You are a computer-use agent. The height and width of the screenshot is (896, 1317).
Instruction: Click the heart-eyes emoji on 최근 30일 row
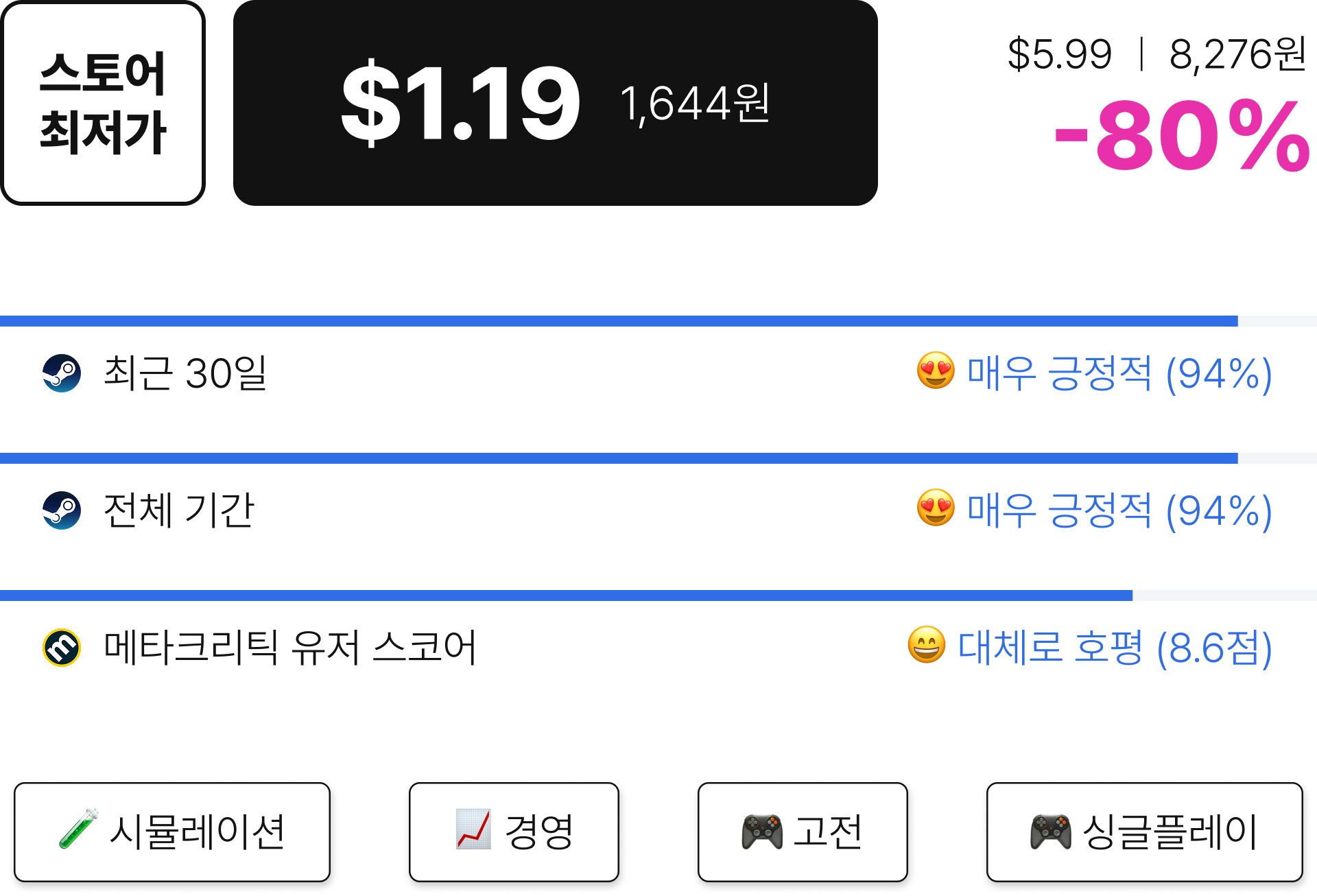click(936, 371)
